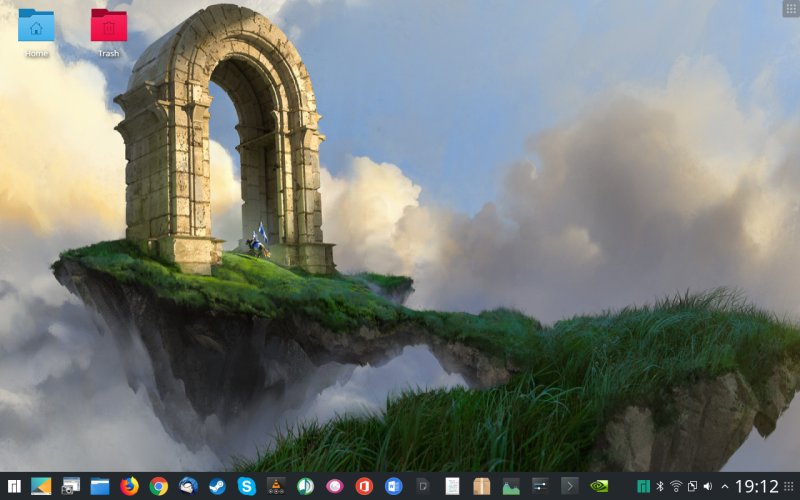The height and width of the screenshot is (500, 800).
Task: Open the pink round app icon in taskbar
Action: click(x=335, y=486)
